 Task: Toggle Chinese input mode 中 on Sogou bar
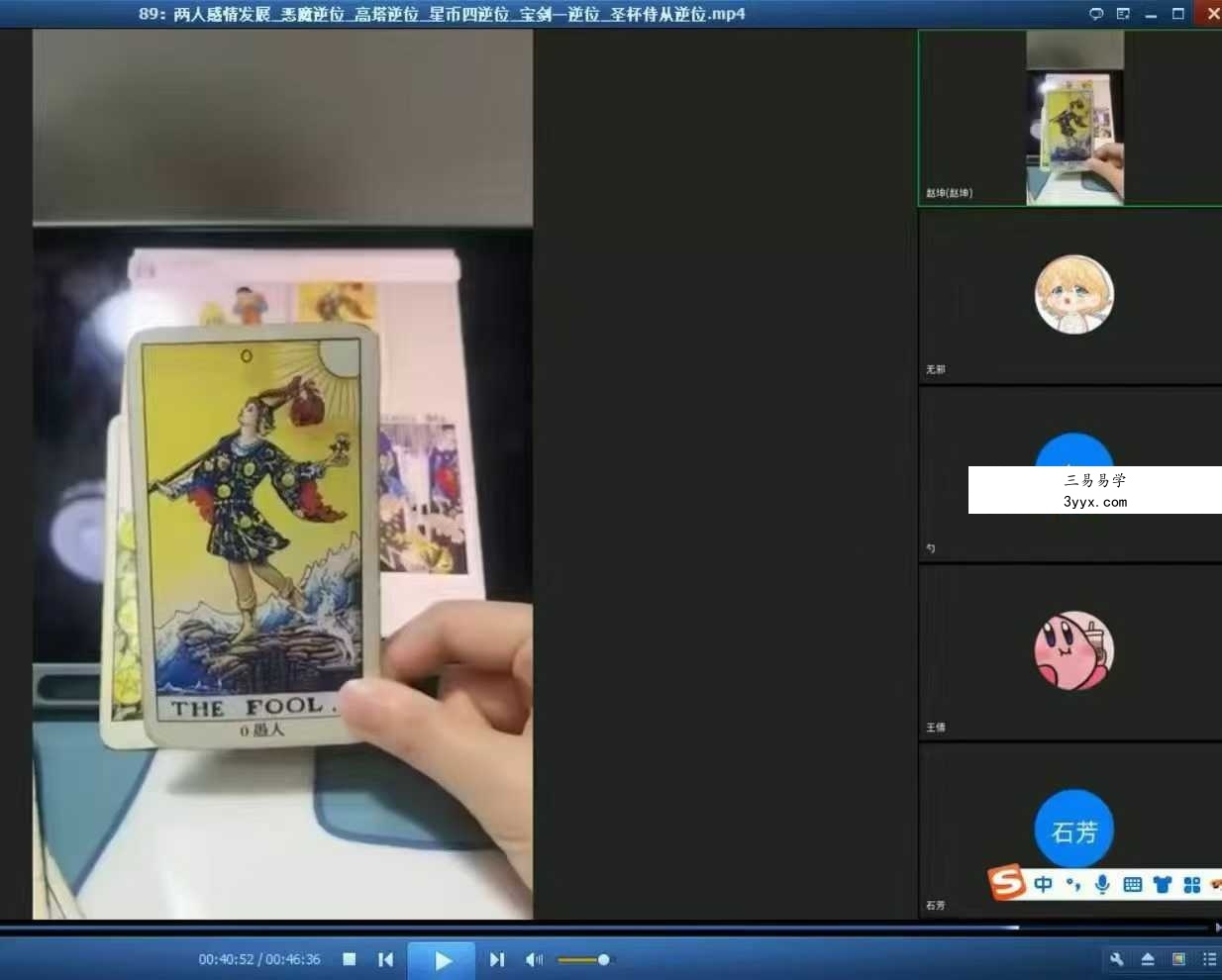[x=1044, y=884]
